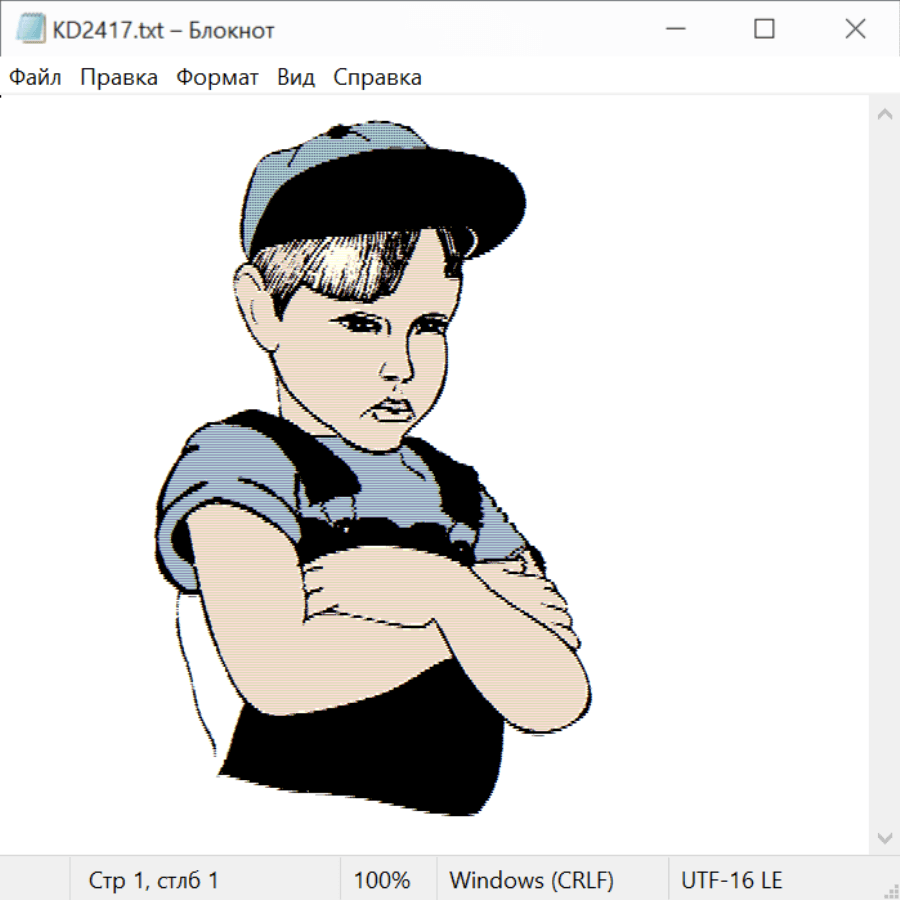Open the Файл menu
The image size is (900, 900).
click(35, 78)
